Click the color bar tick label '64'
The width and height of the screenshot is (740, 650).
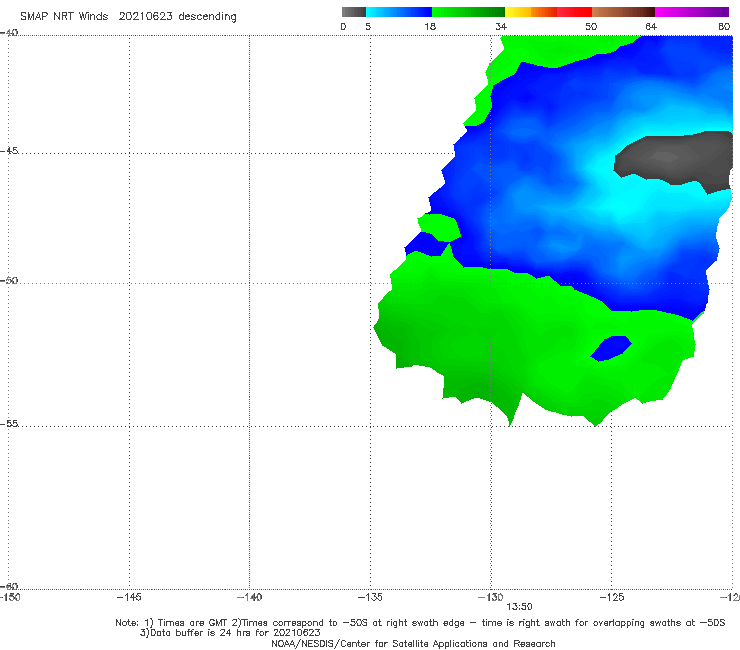coord(651,26)
